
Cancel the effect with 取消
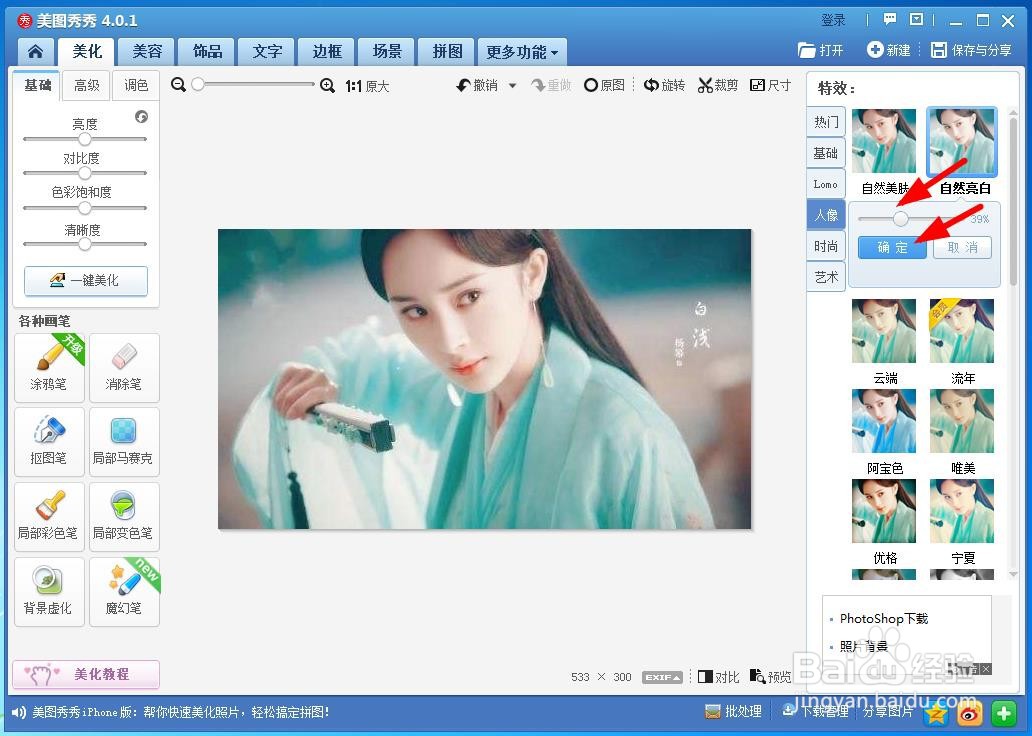pos(962,248)
